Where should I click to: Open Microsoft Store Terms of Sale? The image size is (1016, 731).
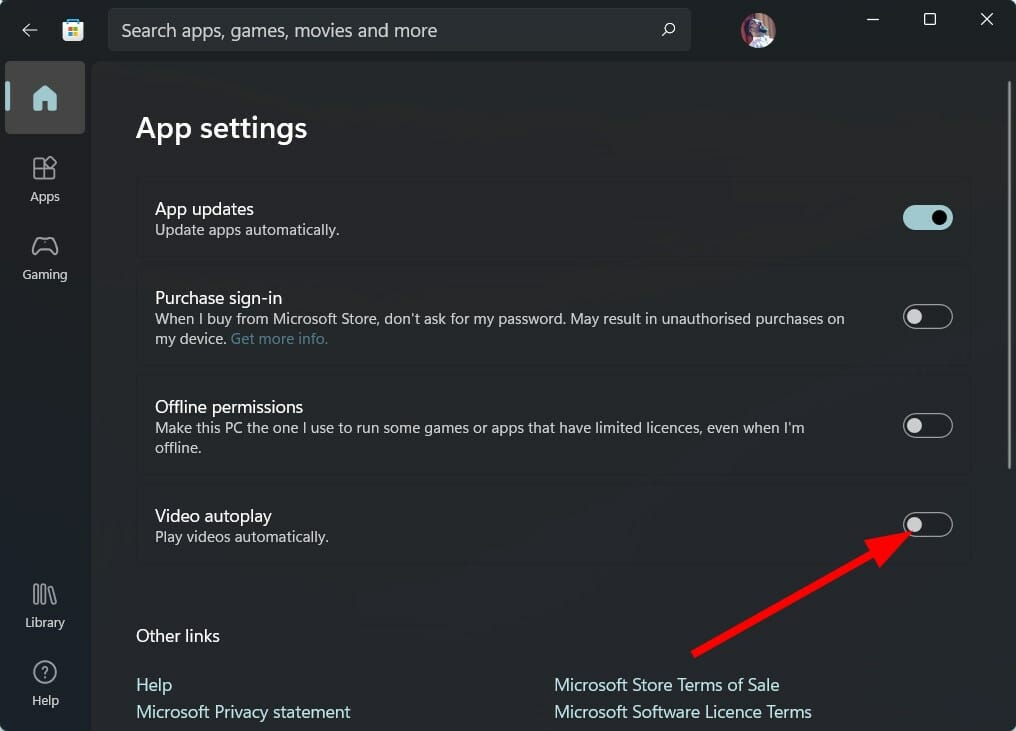(x=666, y=684)
